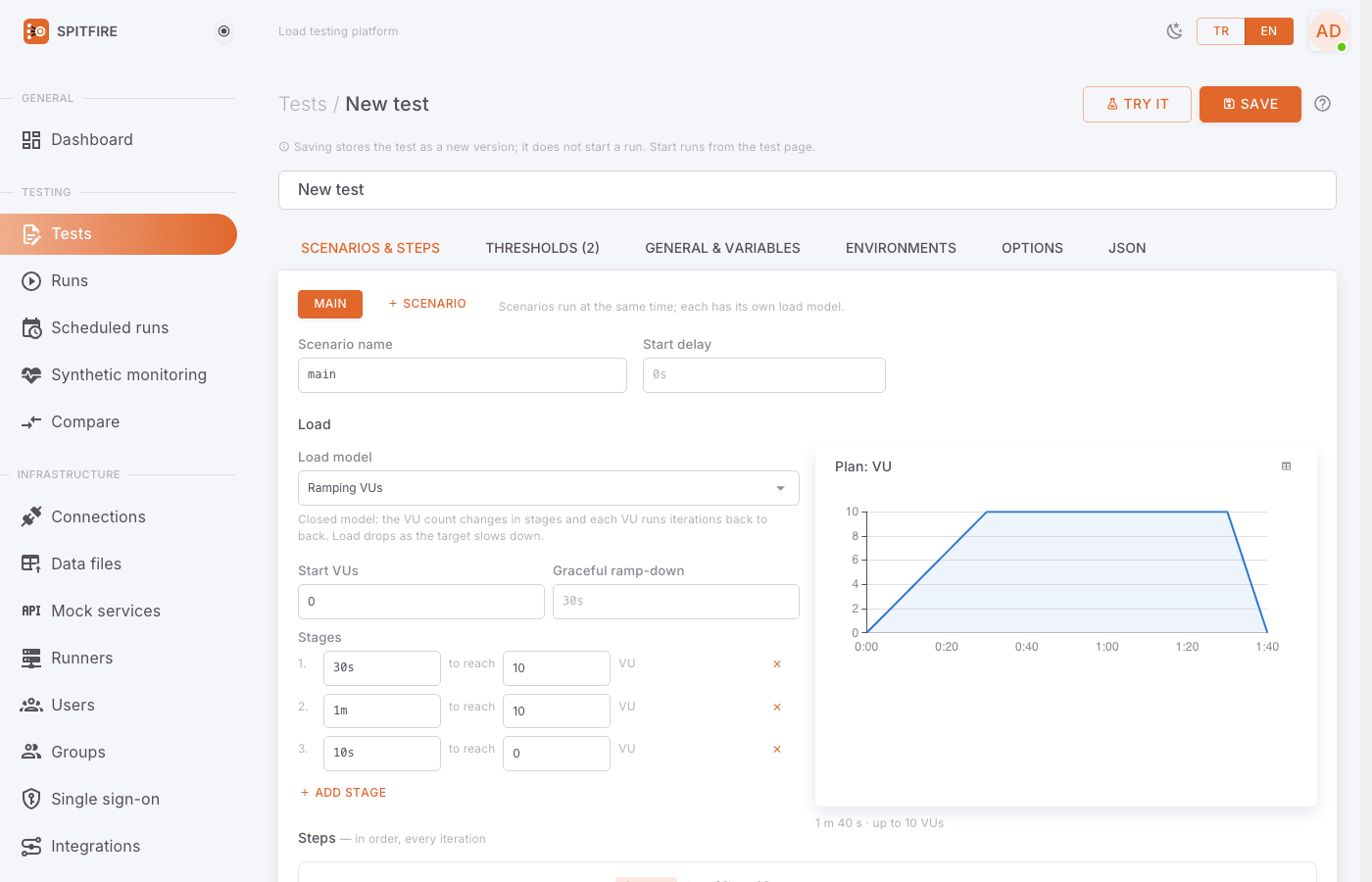This screenshot has height=882, width=1372.
Task: Switch to the Options tab
Action: [x=1033, y=249]
